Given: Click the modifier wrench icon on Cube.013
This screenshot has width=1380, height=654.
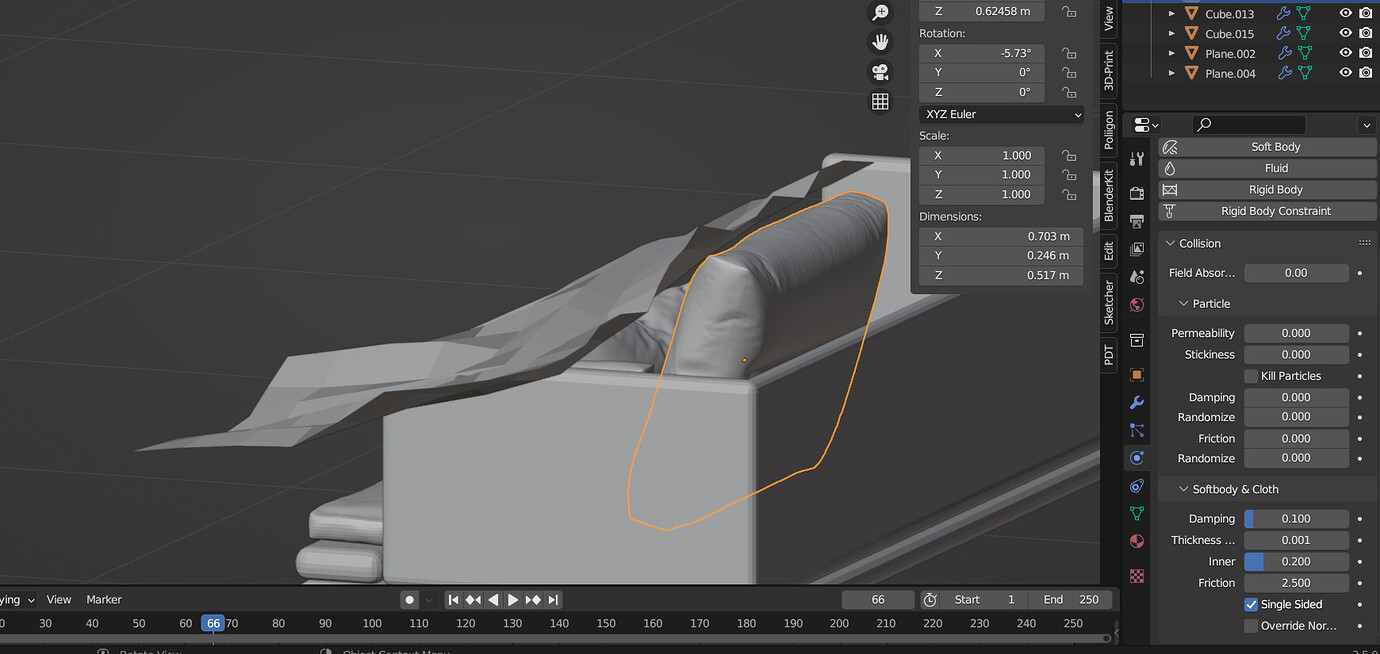Looking at the screenshot, I should (x=1283, y=13).
